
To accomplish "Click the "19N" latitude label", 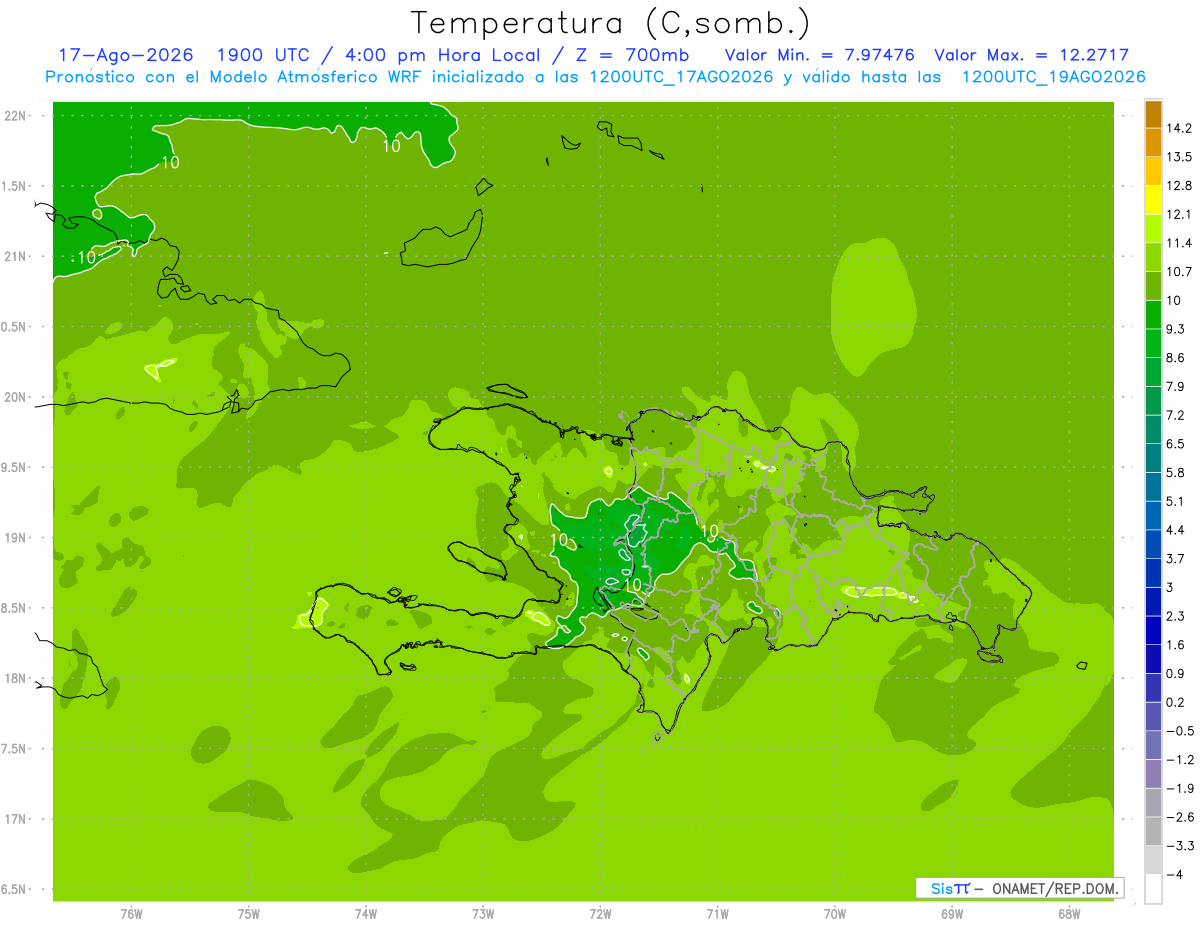I will click(17, 537).
